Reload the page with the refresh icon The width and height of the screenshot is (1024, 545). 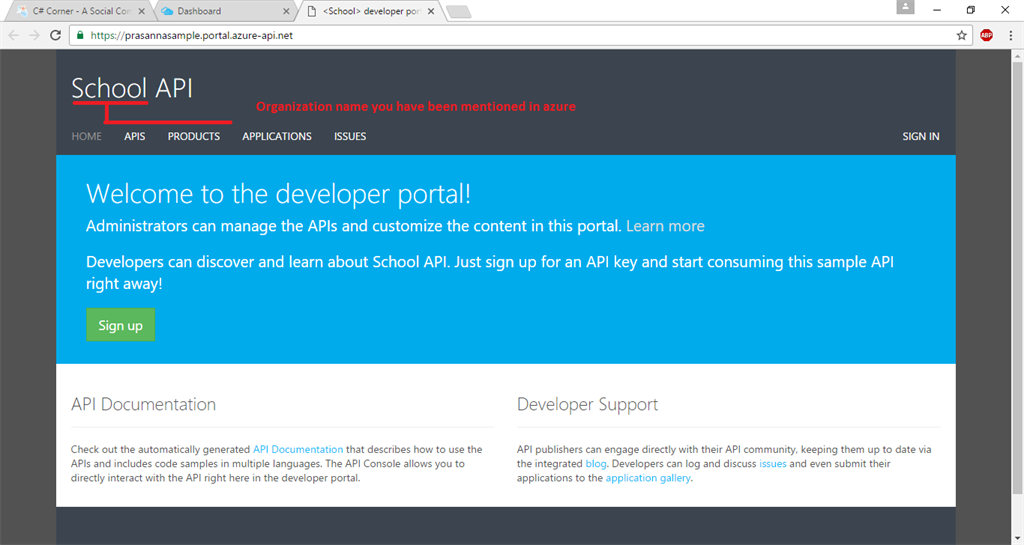[56, 35]
